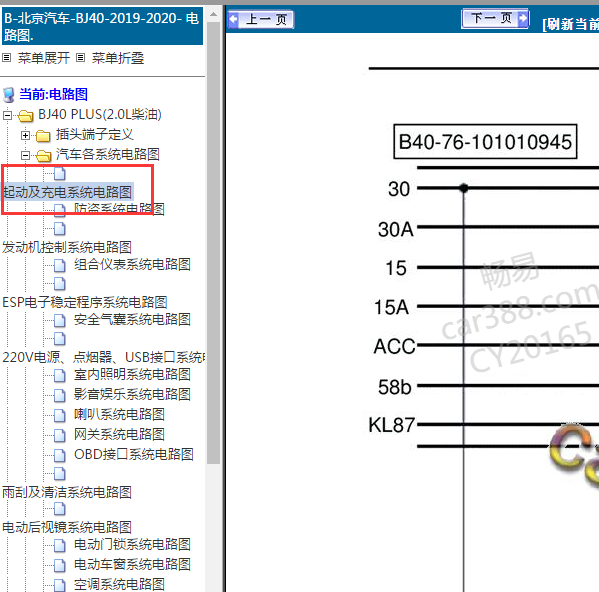Image resolution: width=599 pixels, height=592 pixels.
Task: Click the 30A power line label
Action: [395, 230]
